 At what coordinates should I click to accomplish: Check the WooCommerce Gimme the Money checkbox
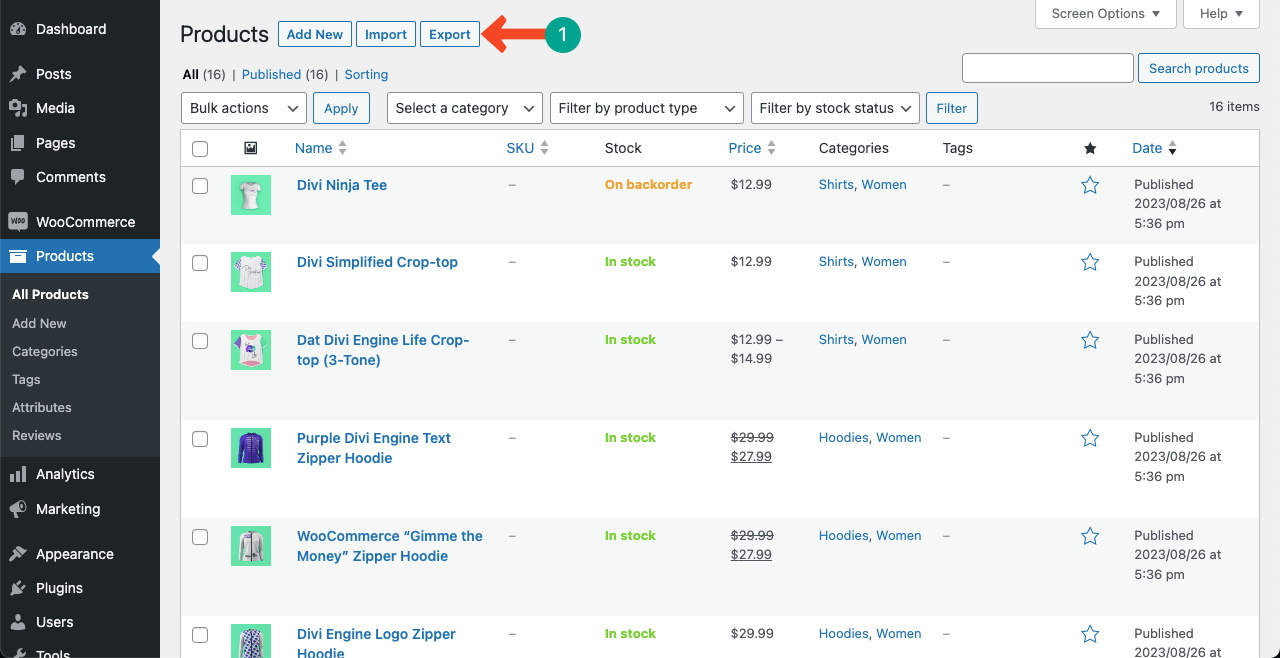click(200, 537)
